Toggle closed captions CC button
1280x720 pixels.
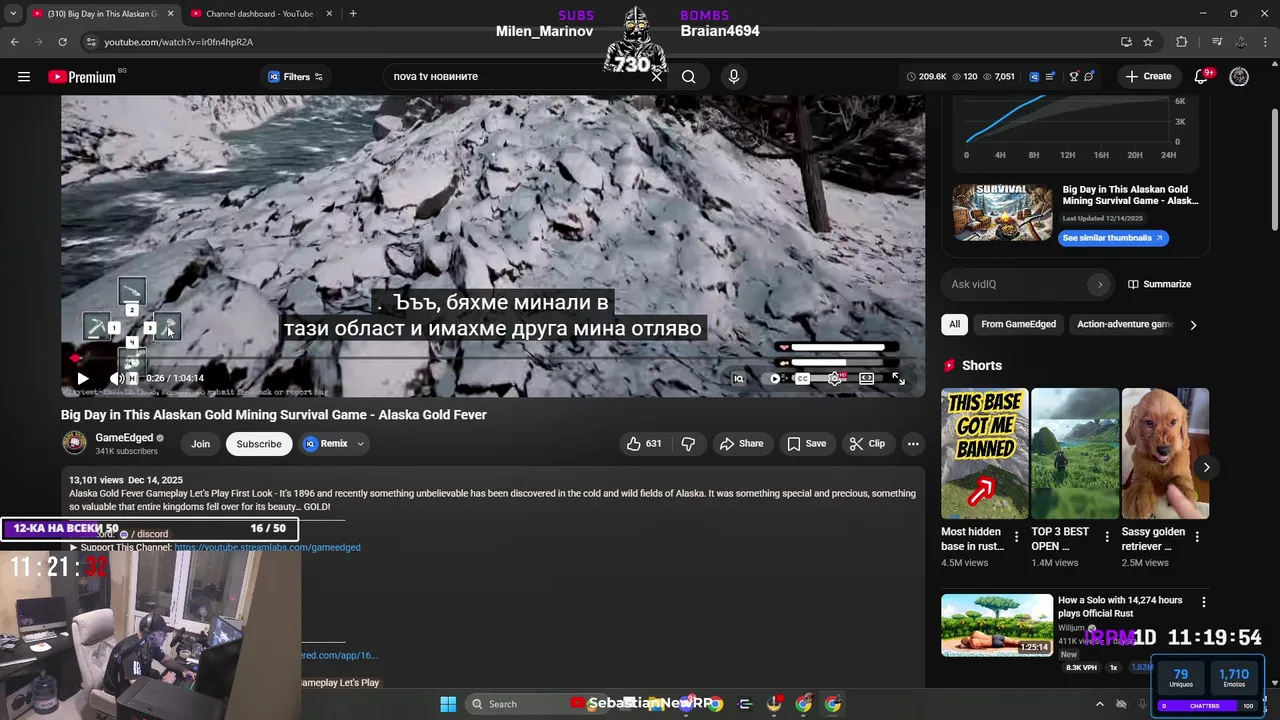click(x=802, y=378)
